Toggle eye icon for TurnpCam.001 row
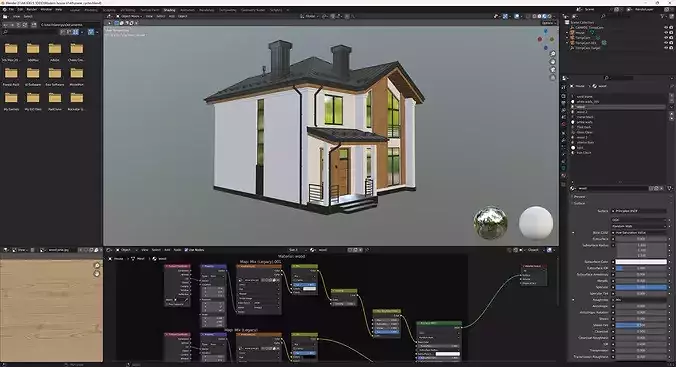Image resolution: width=676 pixels, height=367 pixels. (666, 43)
